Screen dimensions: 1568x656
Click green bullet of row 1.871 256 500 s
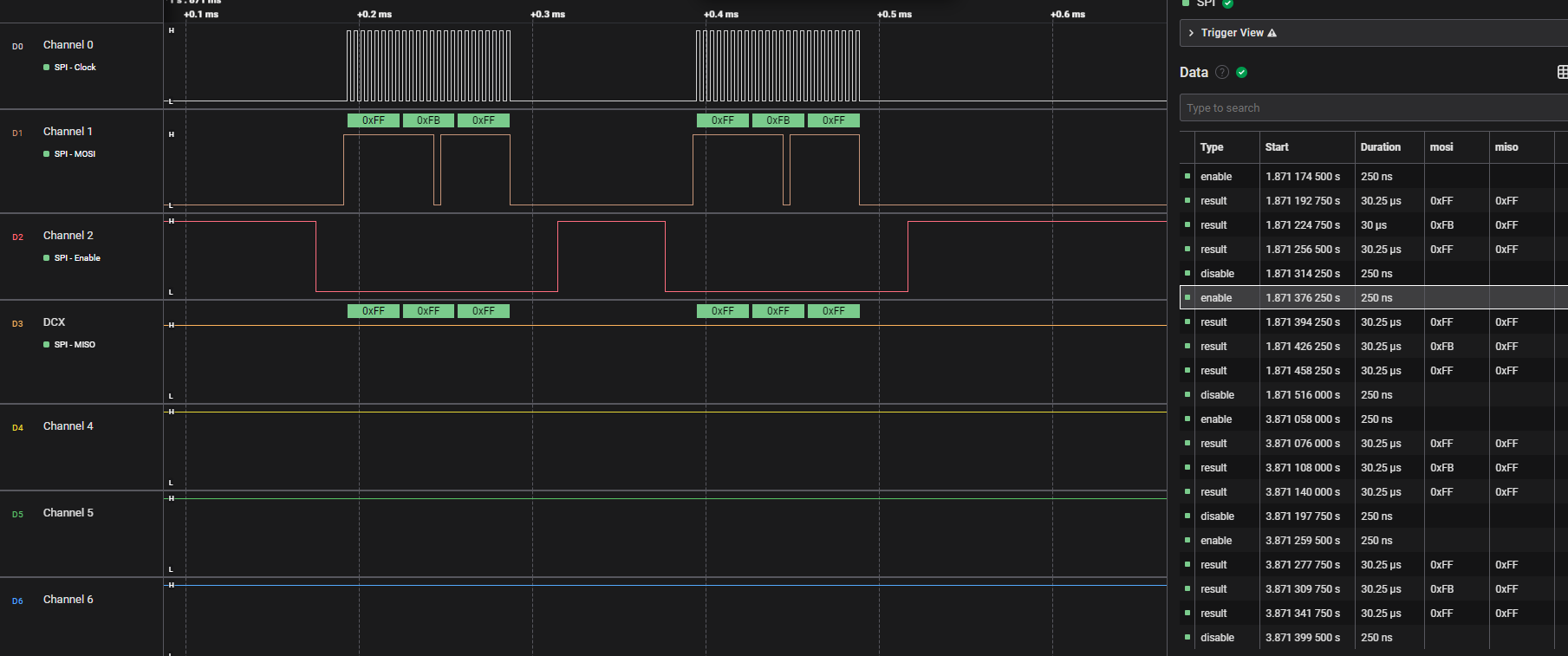(1187, 249)
